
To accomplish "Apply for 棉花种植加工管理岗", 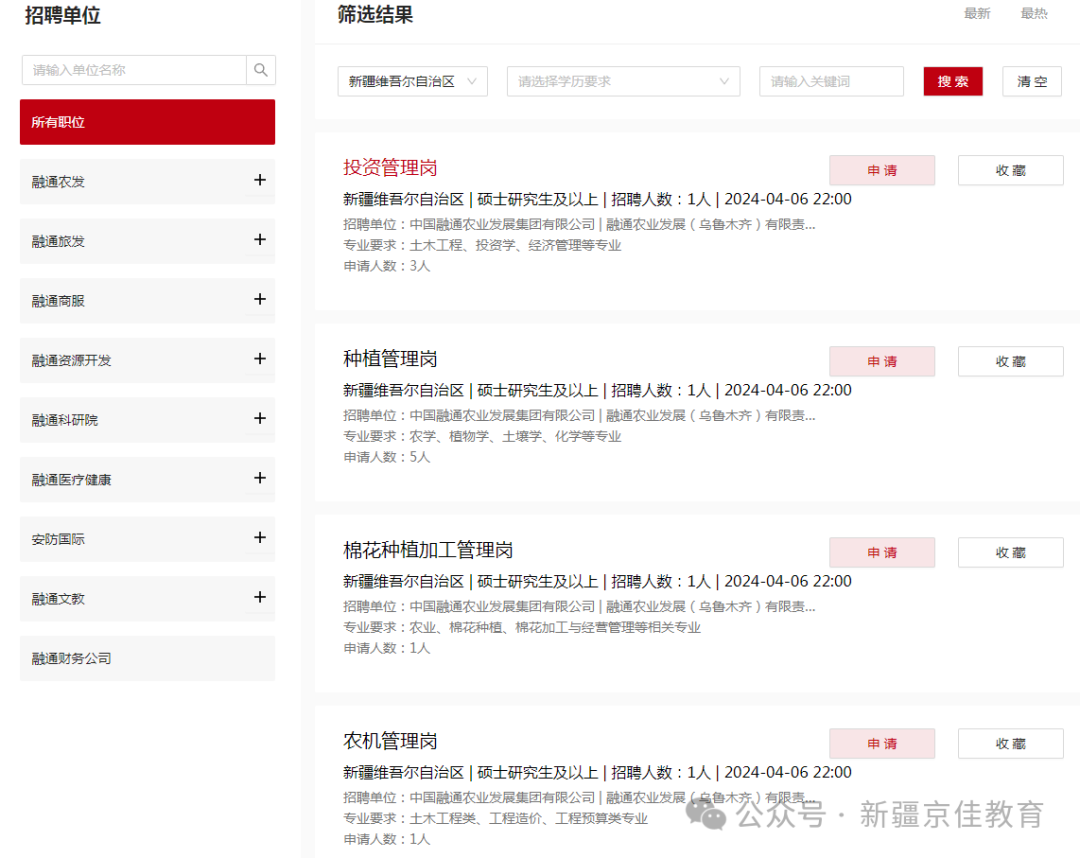I will point(882,552).
